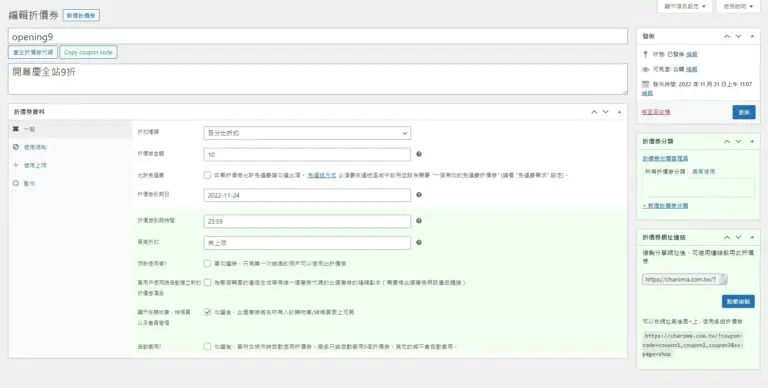The height and width of the screenshot is (388, 768).
Task: Expand the screen options menu 顯示項目設定
Action: (x=685, y=6)
